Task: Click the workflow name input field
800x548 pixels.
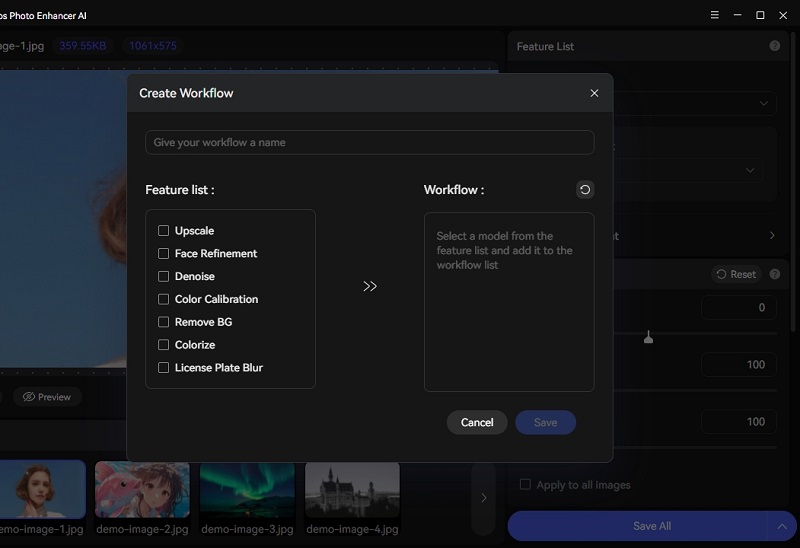Action: [369, 142]
